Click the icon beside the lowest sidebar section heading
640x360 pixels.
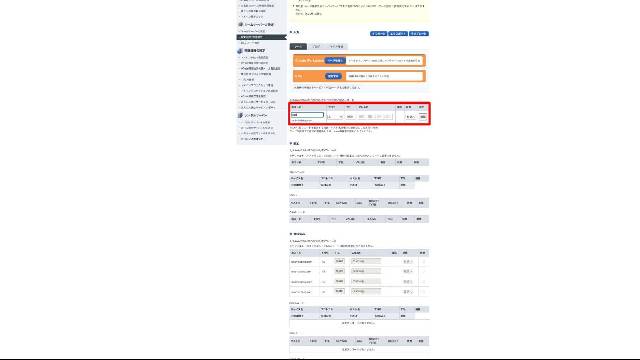tap(240, 116)
